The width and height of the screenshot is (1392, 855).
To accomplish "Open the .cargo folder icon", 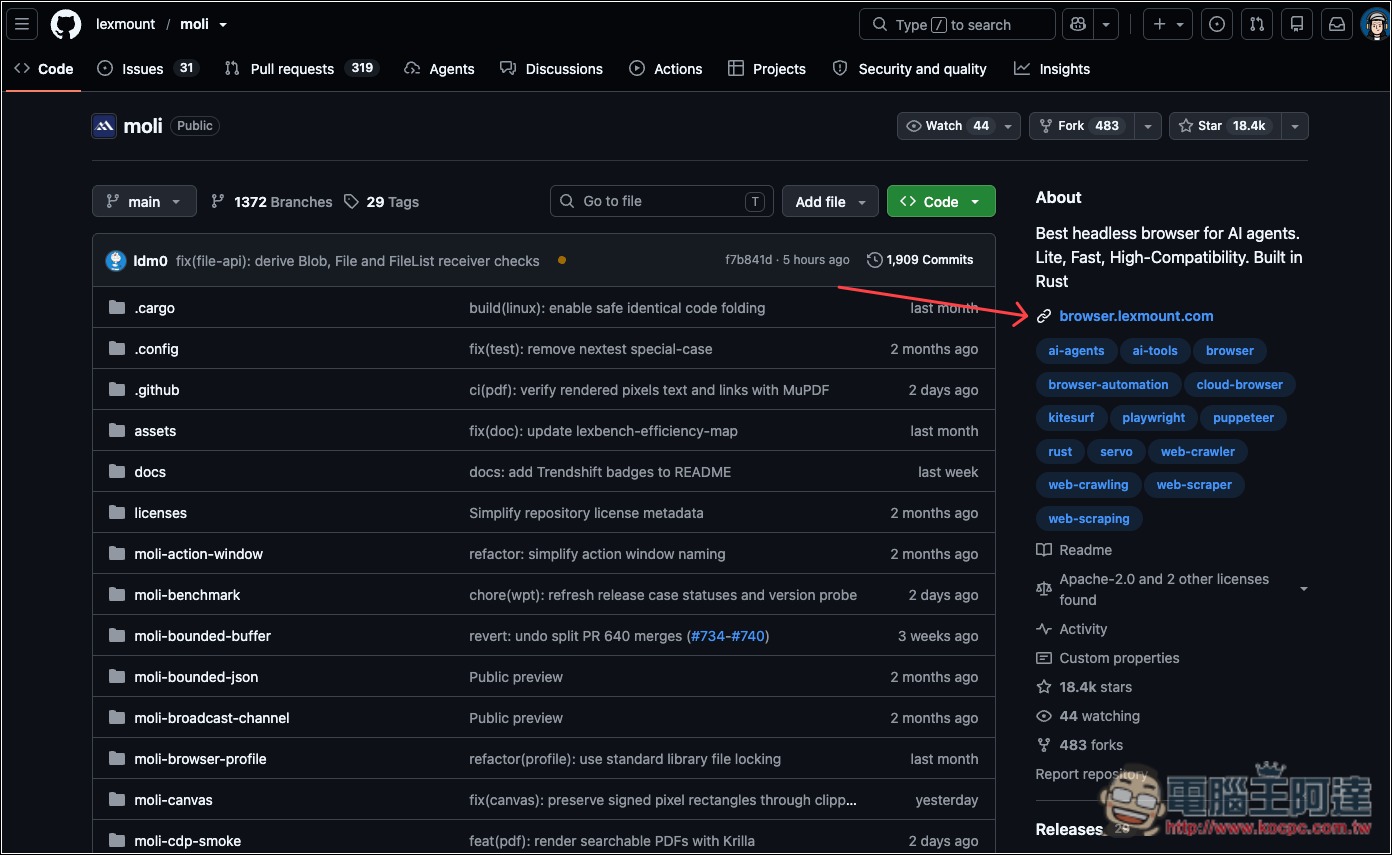I will click(x=117, y=308).
